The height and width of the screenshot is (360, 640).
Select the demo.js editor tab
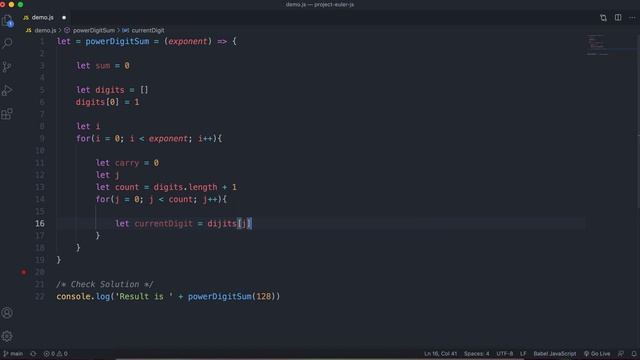pos(44,18)
